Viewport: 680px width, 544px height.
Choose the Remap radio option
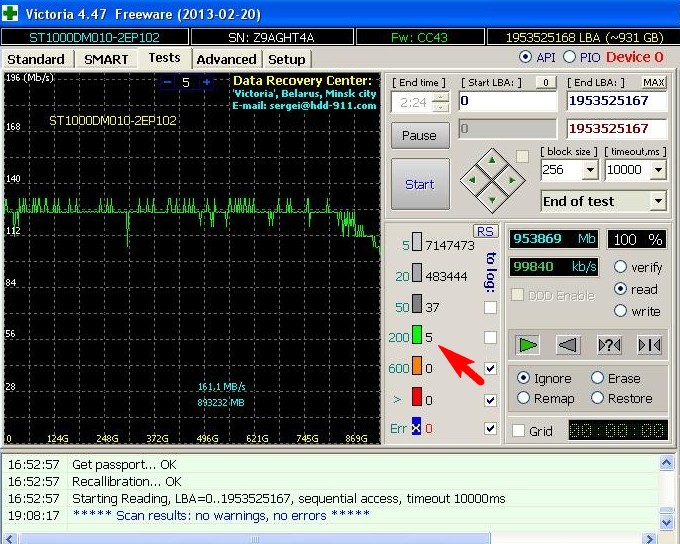[523, 398]
